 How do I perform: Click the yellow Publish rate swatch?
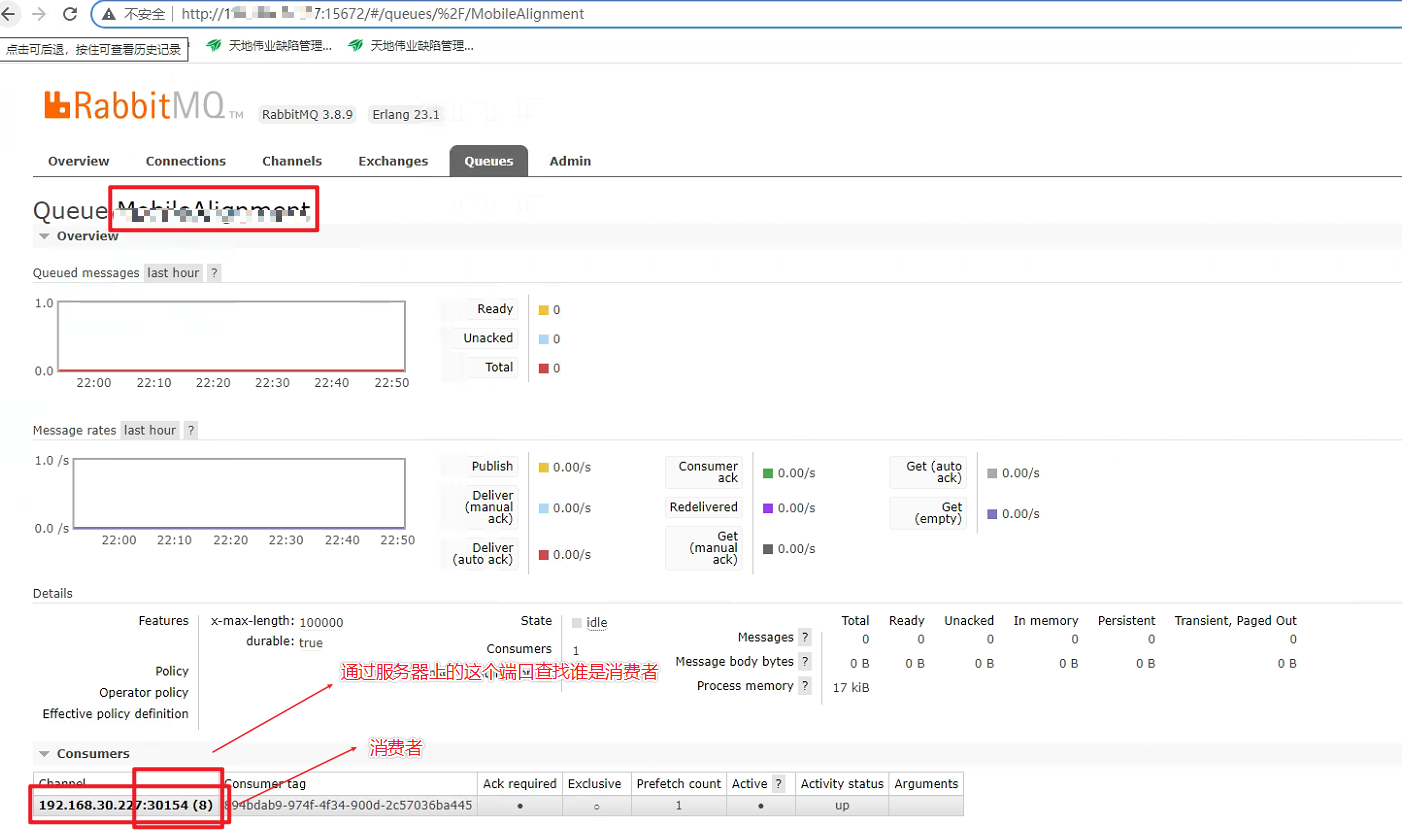(x=544, y=467)
